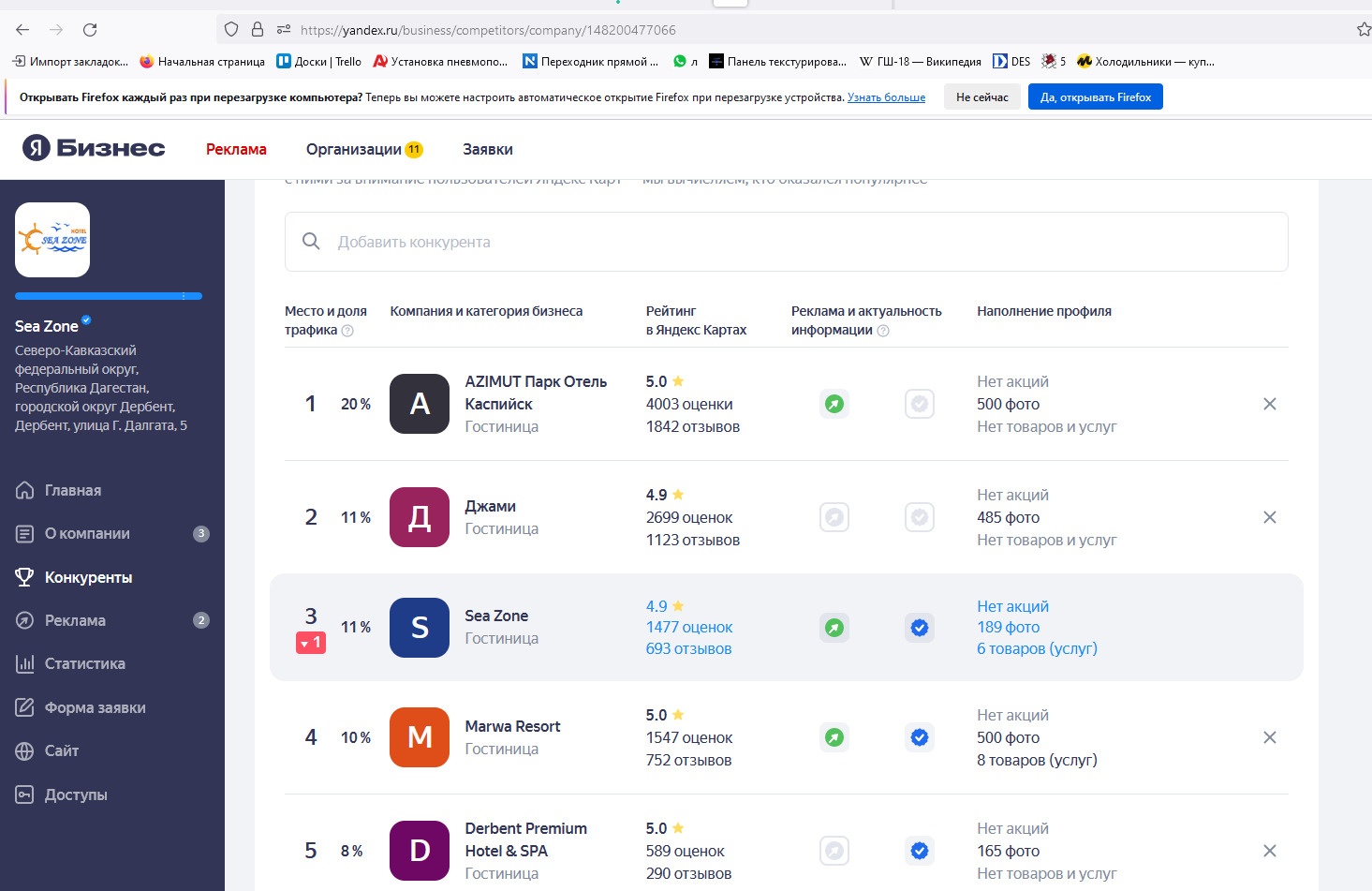Click the Sea Zone letter S avatar
The image size is (1372, 891).
(420, 628)
